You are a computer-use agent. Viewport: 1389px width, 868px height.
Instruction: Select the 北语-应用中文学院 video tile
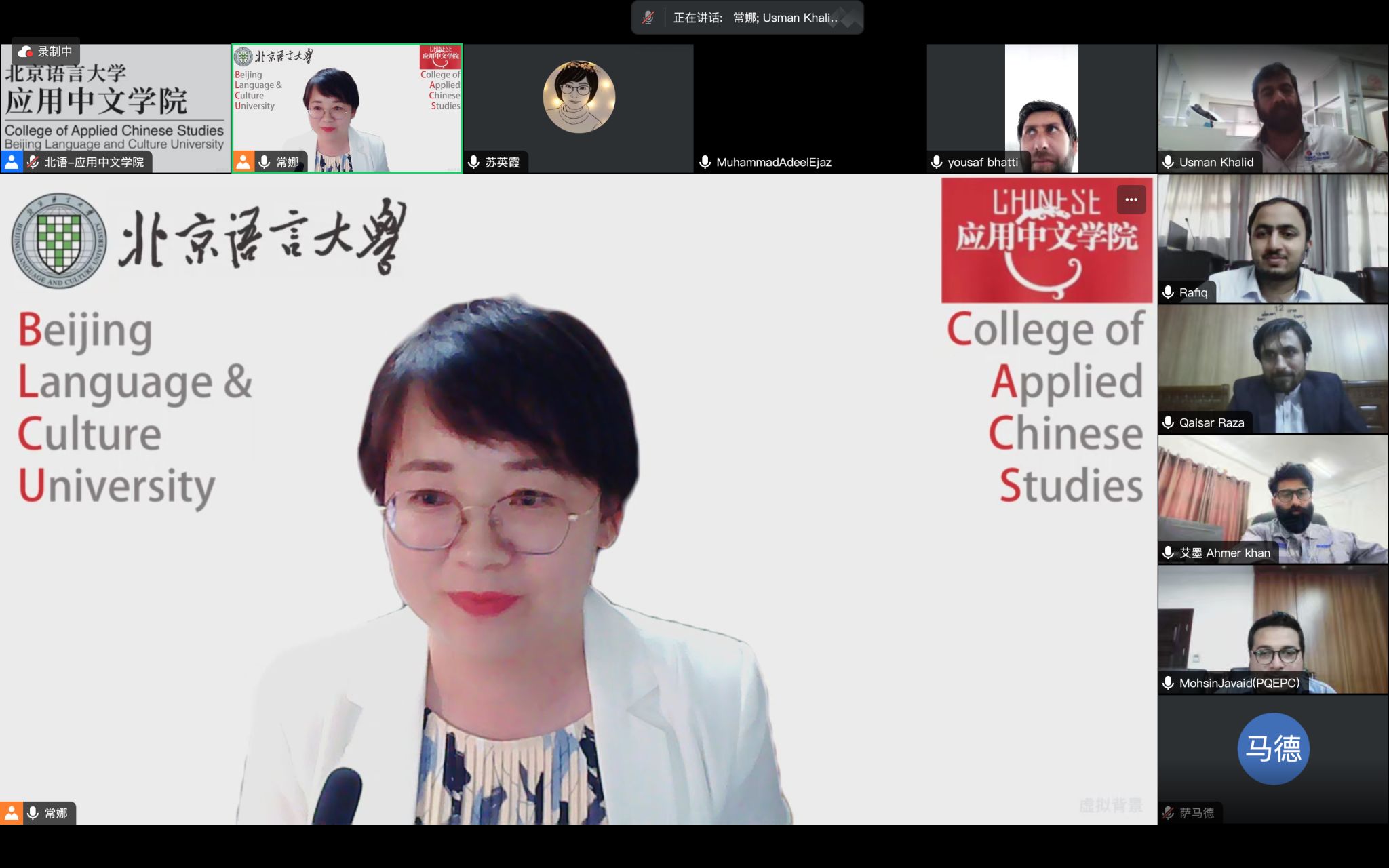116,108
